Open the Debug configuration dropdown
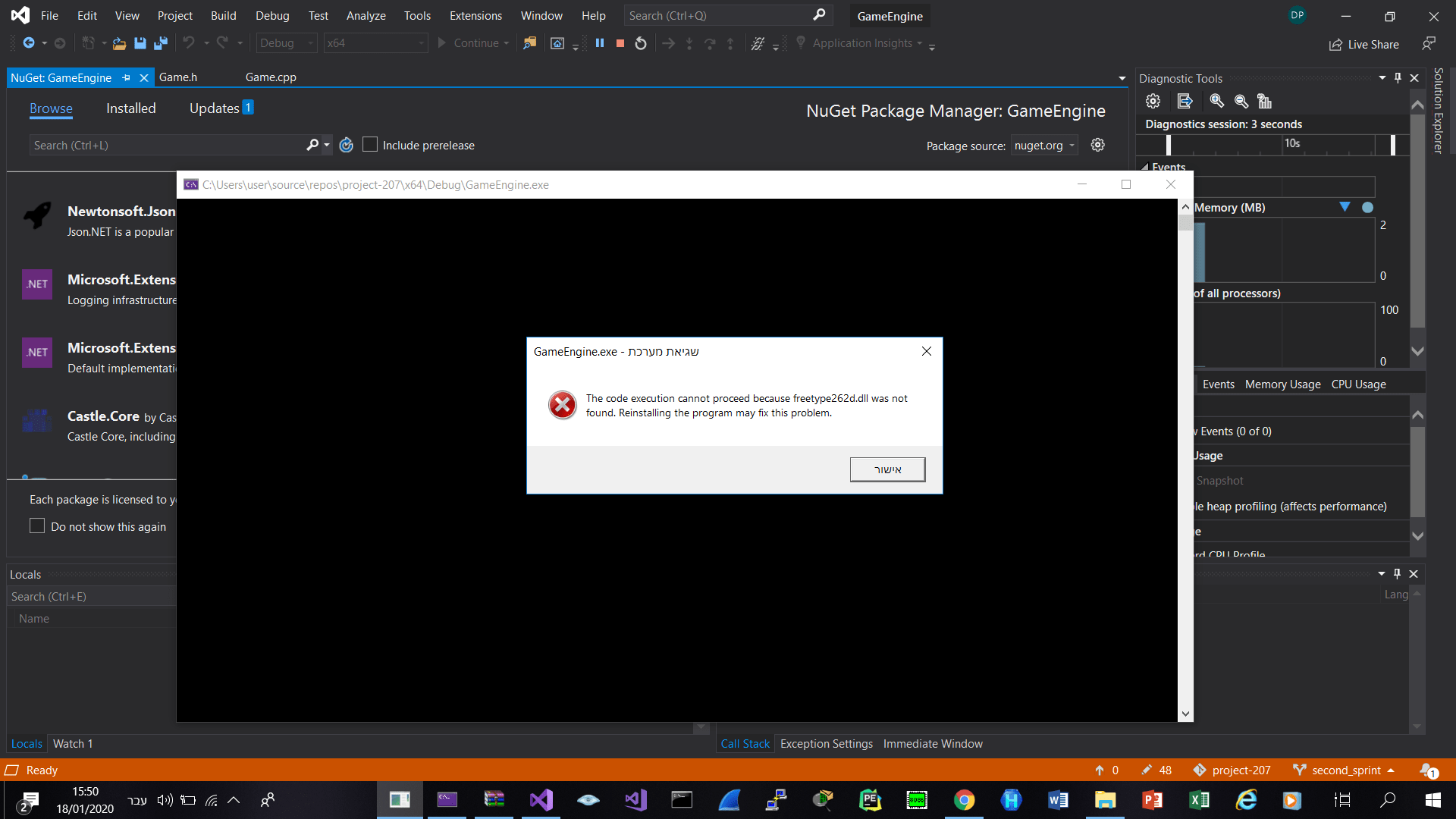1456x819 pixels. click(x=286, y=43)
